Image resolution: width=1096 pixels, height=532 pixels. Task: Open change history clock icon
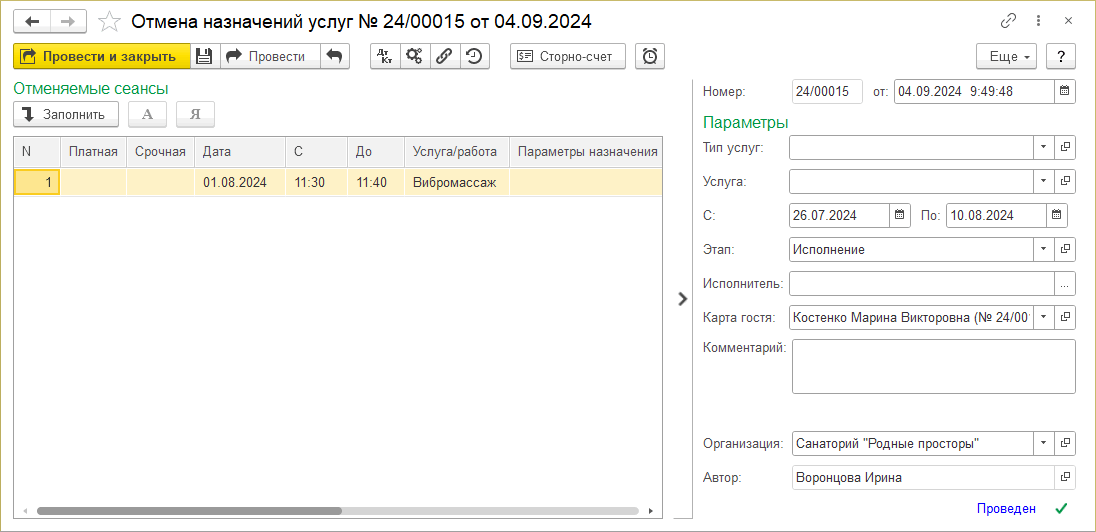(475, 57)
